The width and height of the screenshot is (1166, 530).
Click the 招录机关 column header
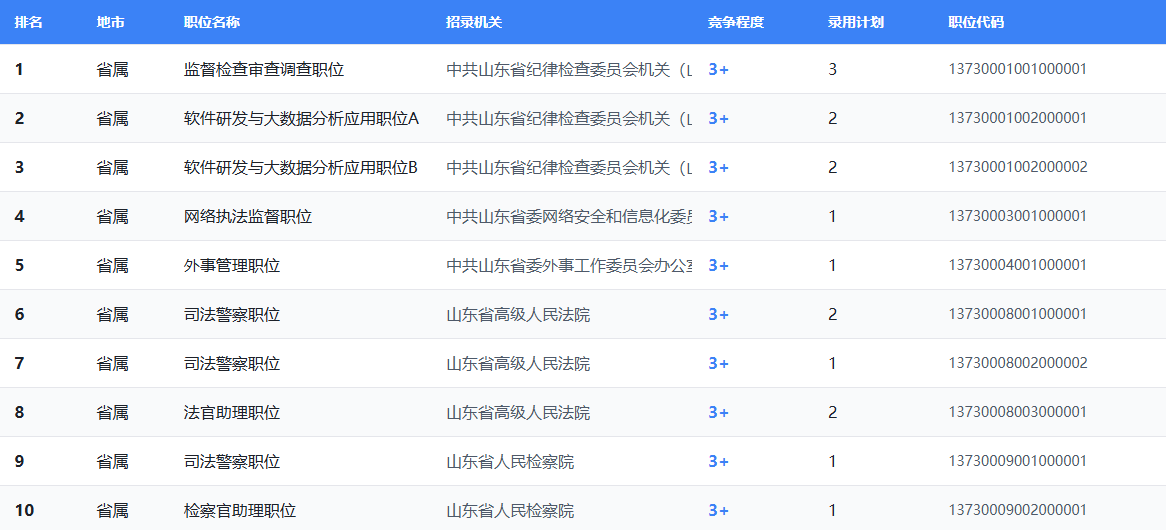(474, 22)
